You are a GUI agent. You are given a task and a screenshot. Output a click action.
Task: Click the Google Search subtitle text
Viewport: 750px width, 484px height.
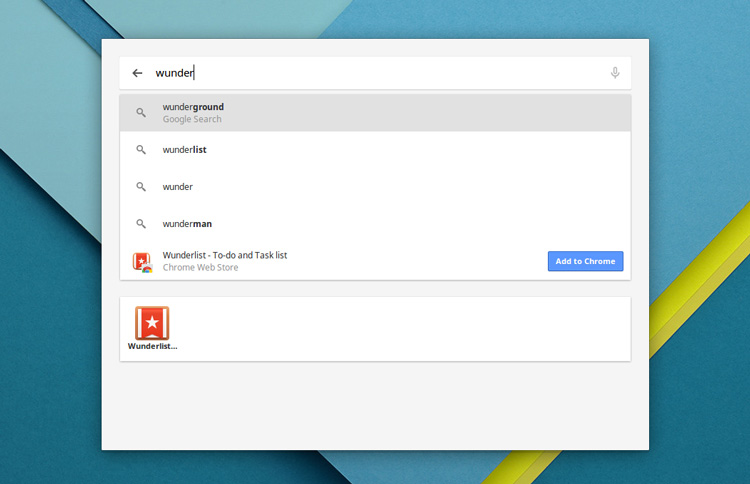[192, 120]
